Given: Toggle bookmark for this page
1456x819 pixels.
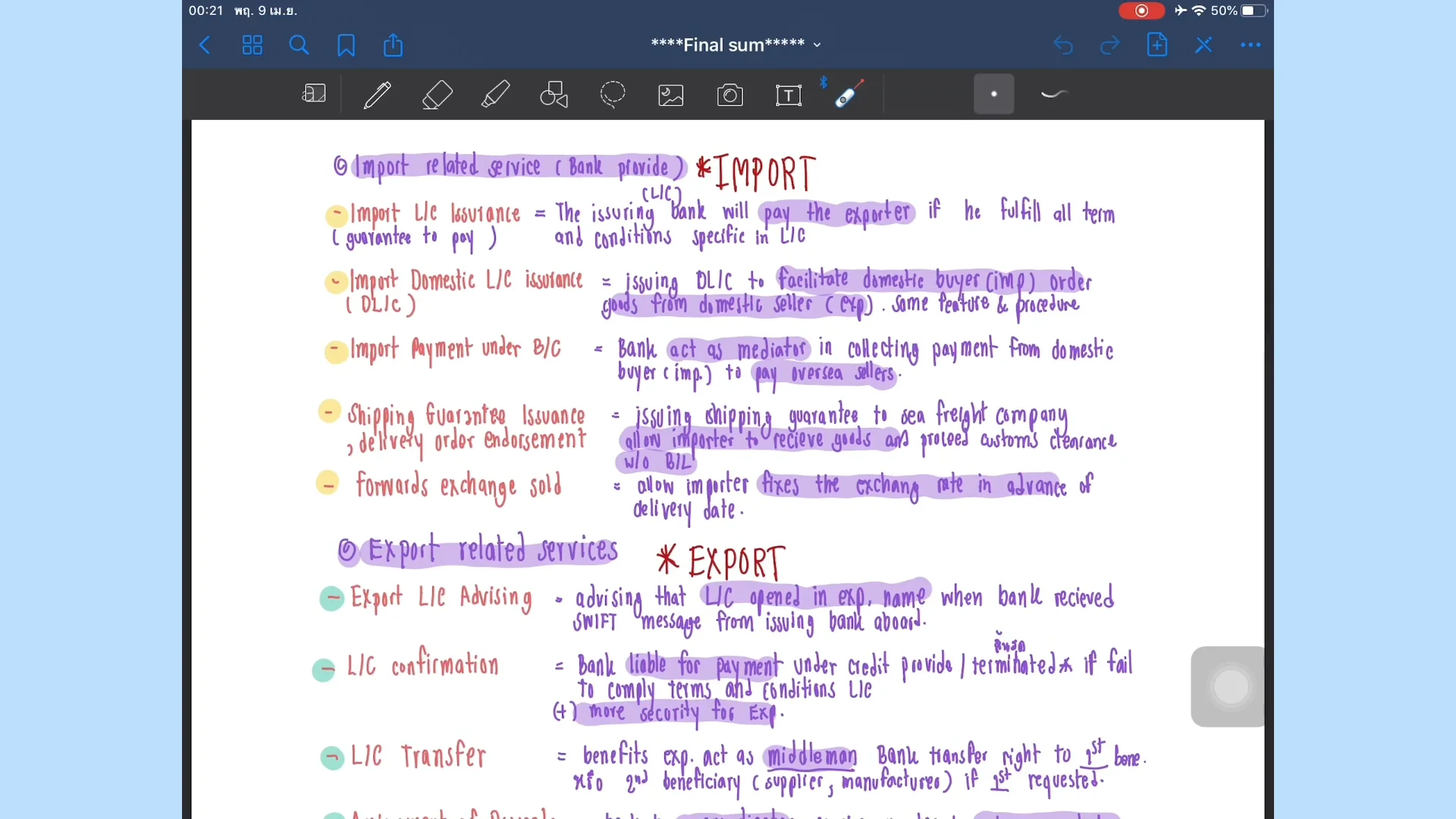Looking at the screenshot, I should [x=346, y=45].
